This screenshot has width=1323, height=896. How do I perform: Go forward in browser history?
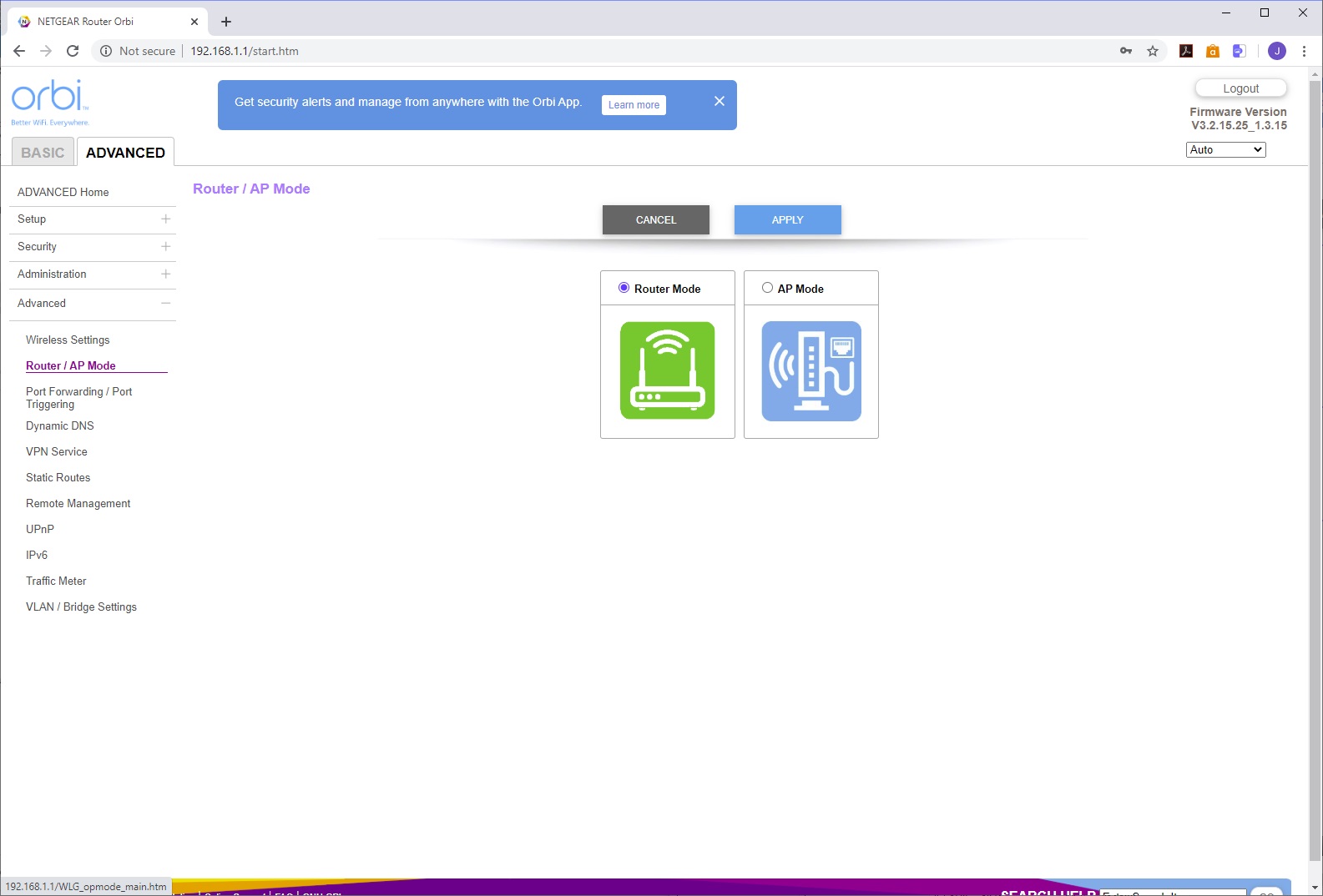46,51
